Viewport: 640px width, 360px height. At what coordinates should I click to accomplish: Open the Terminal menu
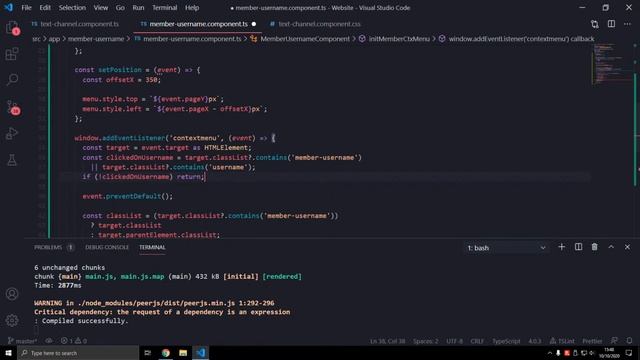[164, 8]
